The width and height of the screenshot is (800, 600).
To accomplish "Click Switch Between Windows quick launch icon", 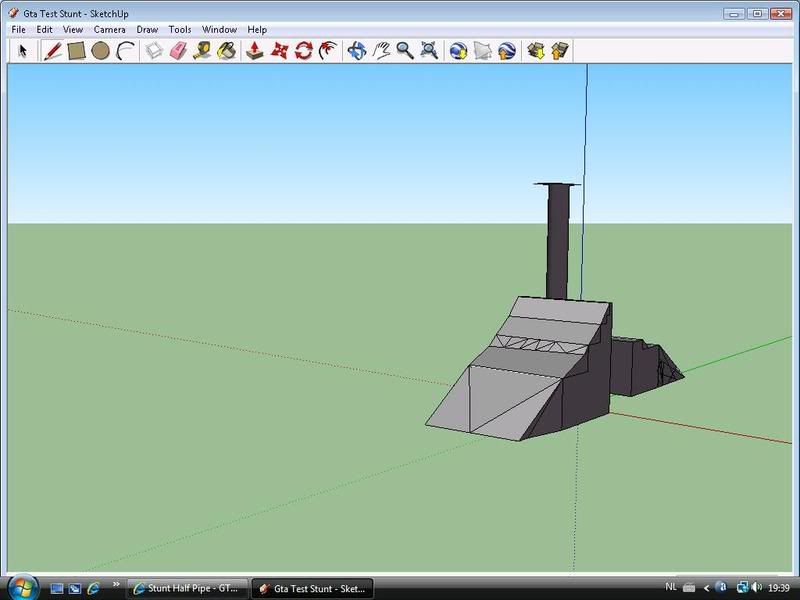I will (x=75, y=588).
